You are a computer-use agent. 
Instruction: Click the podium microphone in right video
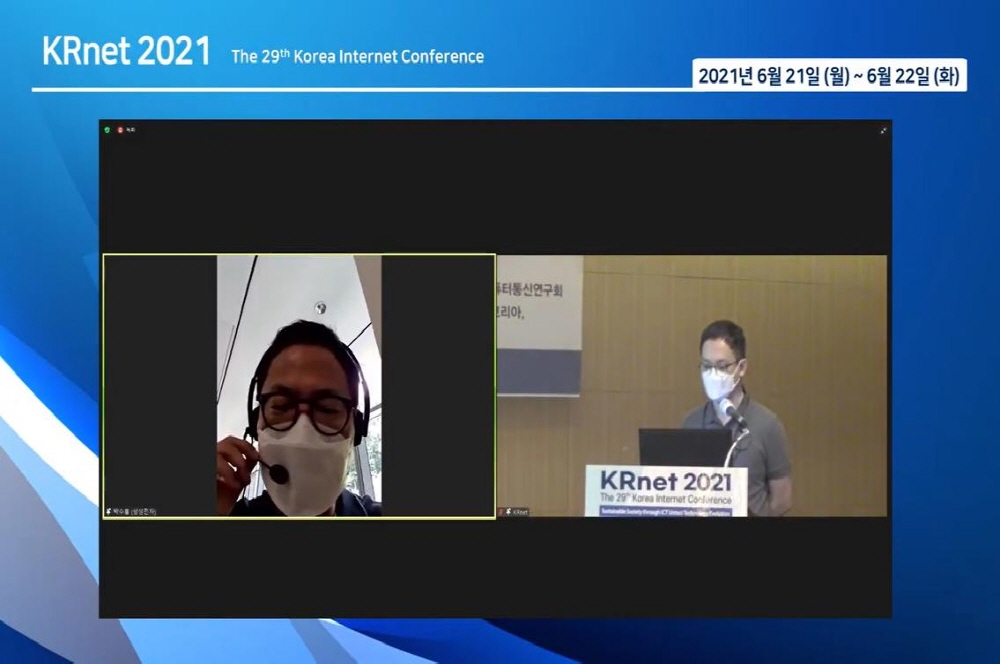[x=730, y=412]
